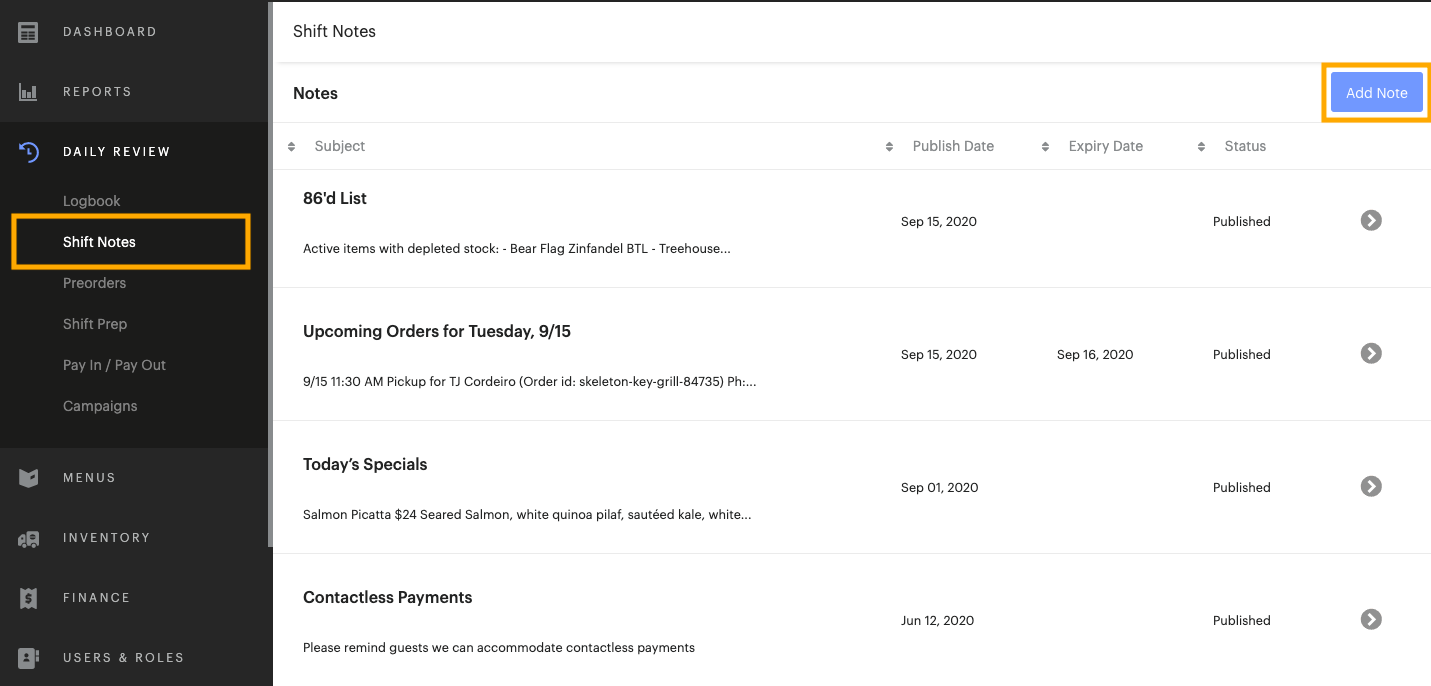Open the 86'd List note arrow
The height and width of the screenshot is (686, 1431).
[1371, 220]
